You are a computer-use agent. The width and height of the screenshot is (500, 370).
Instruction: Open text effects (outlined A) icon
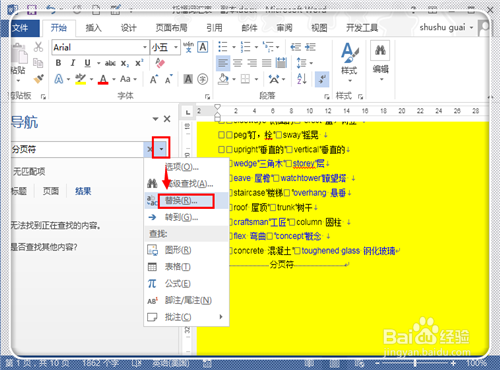pos(59,79)
